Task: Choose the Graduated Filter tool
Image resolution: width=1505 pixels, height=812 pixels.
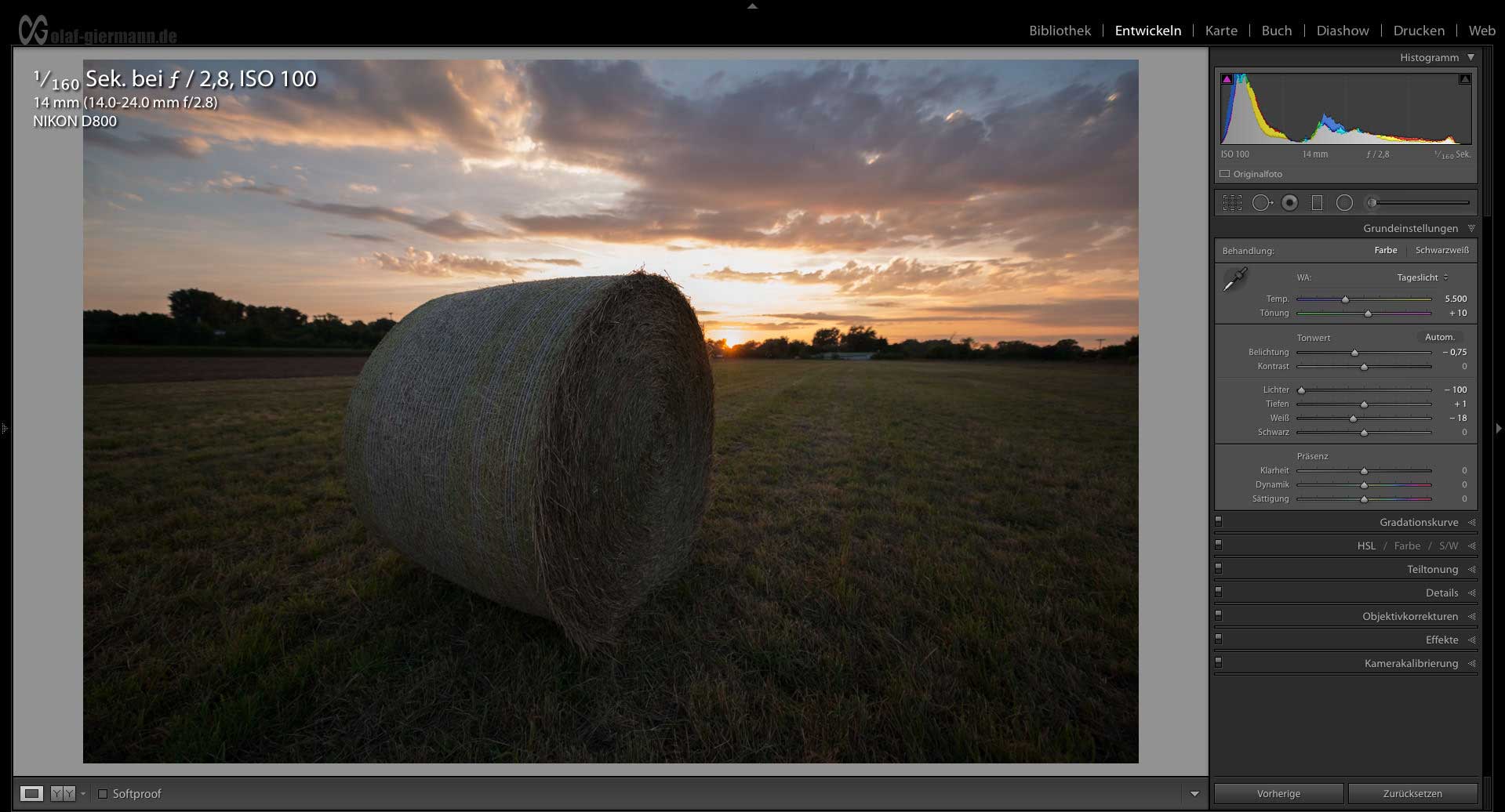Action: point(1317,203)
